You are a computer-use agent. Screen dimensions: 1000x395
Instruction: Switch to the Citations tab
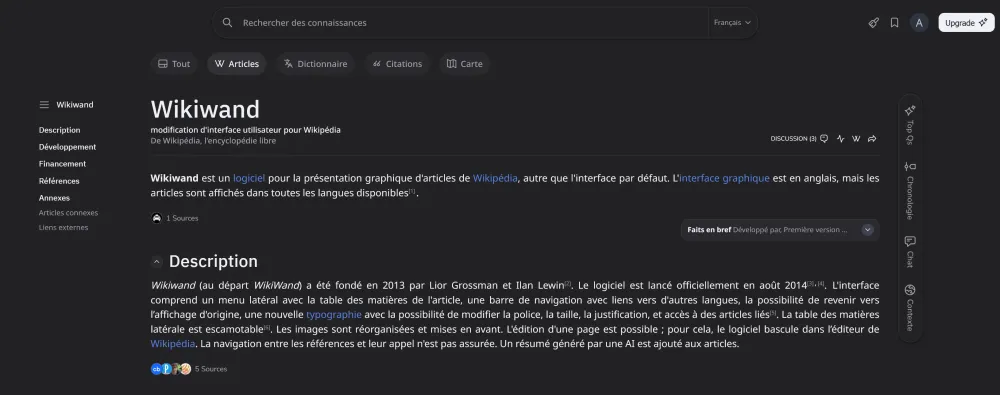[397, 64]
